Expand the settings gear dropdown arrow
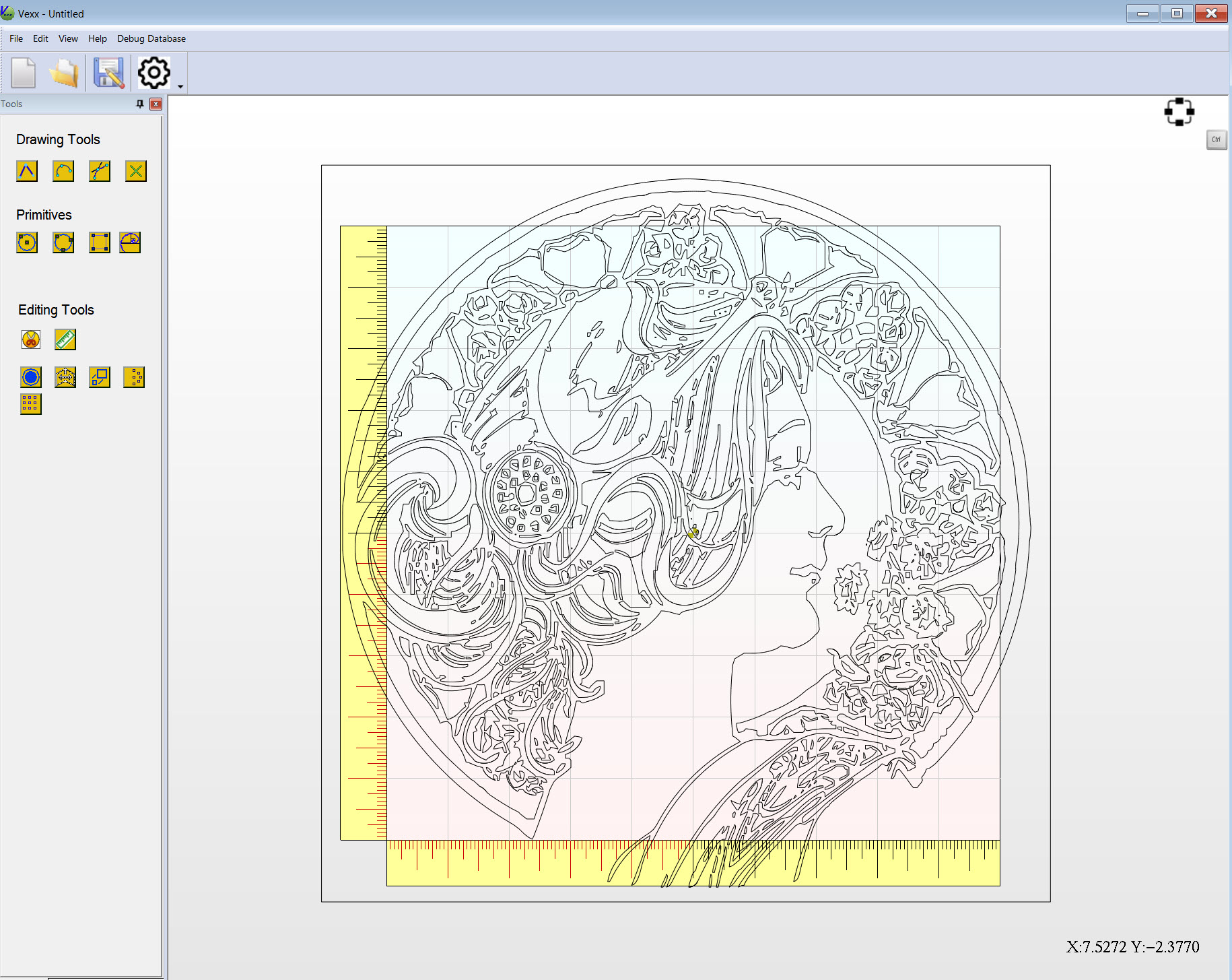Image resolution: width=1232 pixels, height=980 pixels. (180, 86)
